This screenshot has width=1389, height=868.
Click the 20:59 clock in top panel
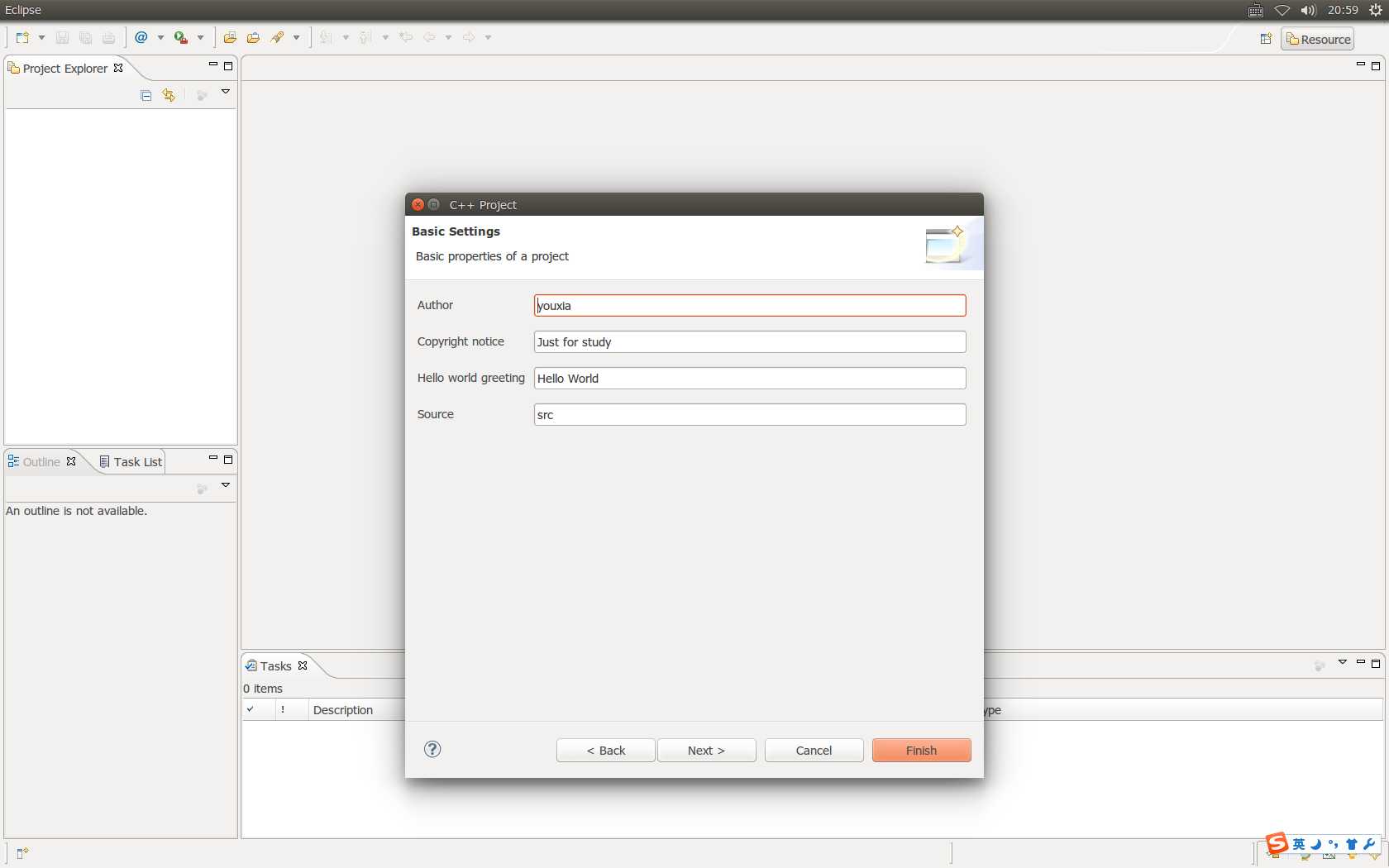click(1343, 10)
